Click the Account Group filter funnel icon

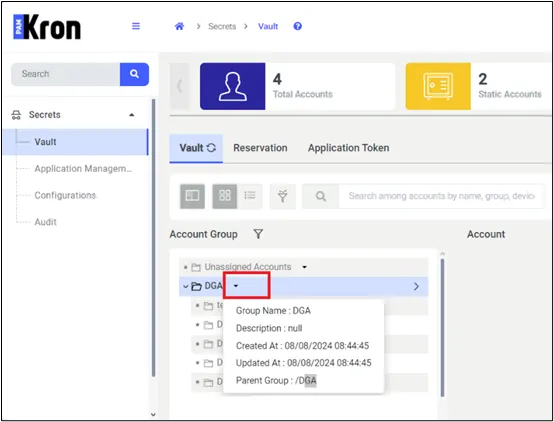258,234
